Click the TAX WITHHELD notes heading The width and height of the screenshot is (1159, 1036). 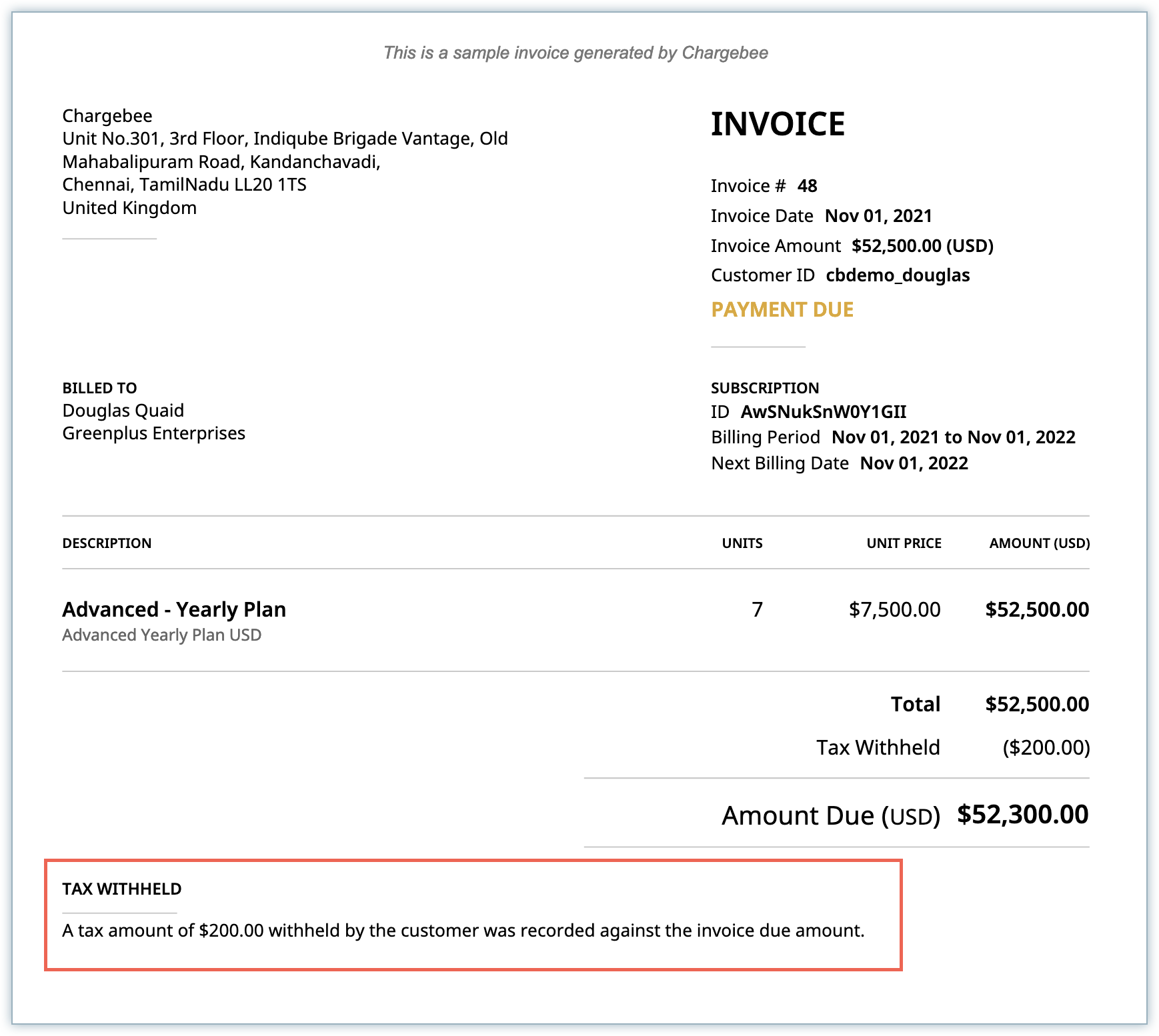(x=122, y=889)
